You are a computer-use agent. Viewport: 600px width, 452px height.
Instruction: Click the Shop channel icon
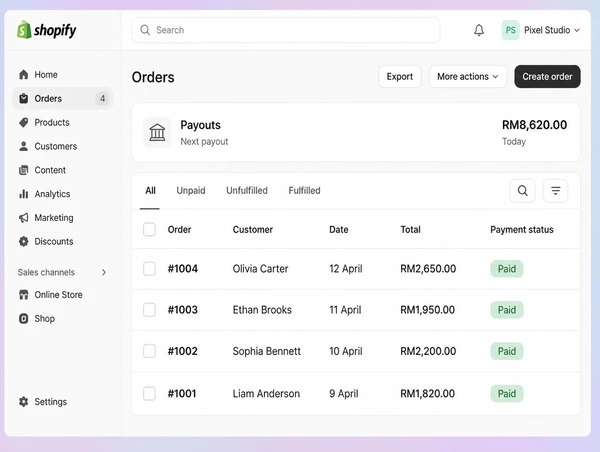click(x=24, y=318)
